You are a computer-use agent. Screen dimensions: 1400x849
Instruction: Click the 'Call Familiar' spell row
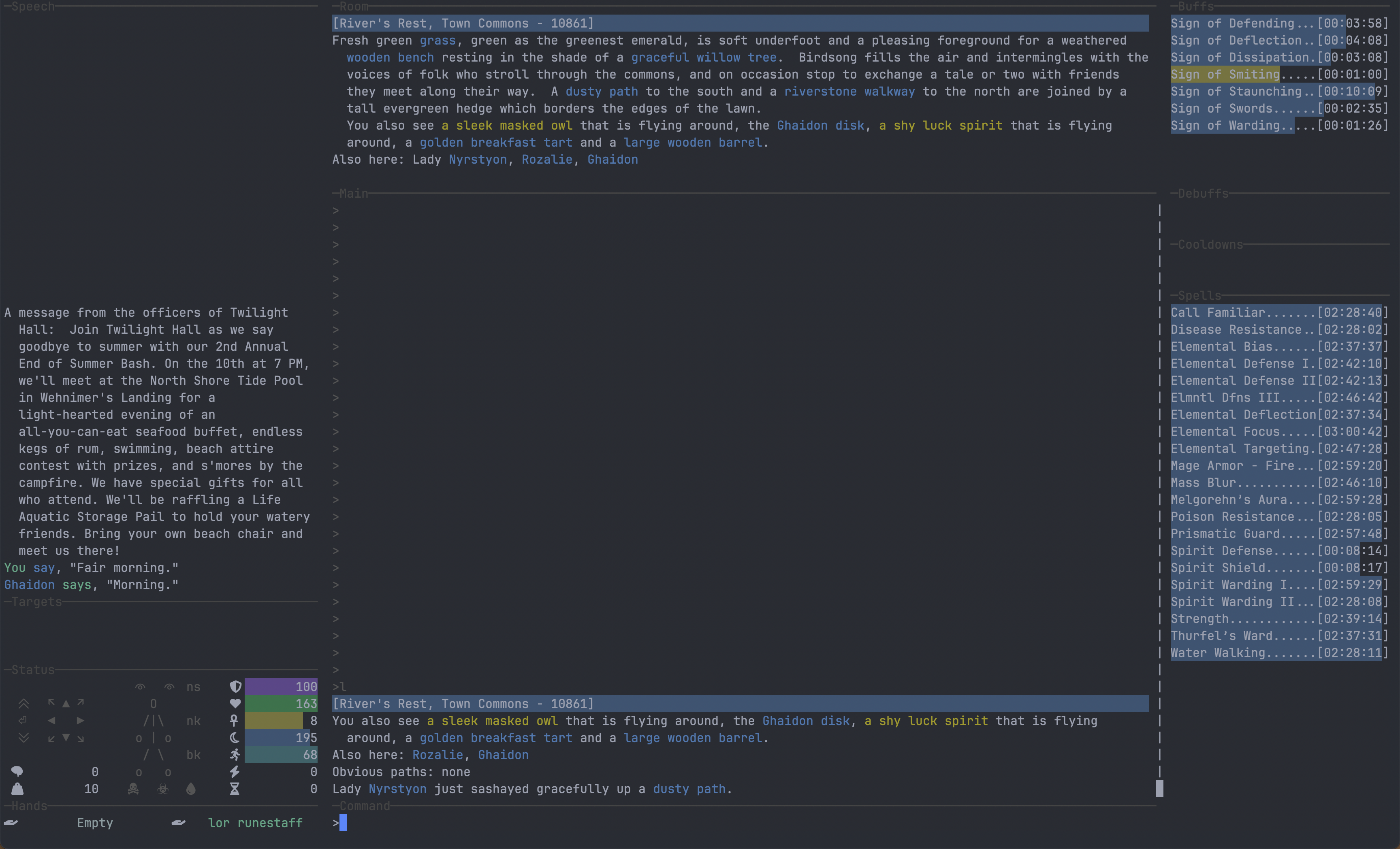point(1279,313)
